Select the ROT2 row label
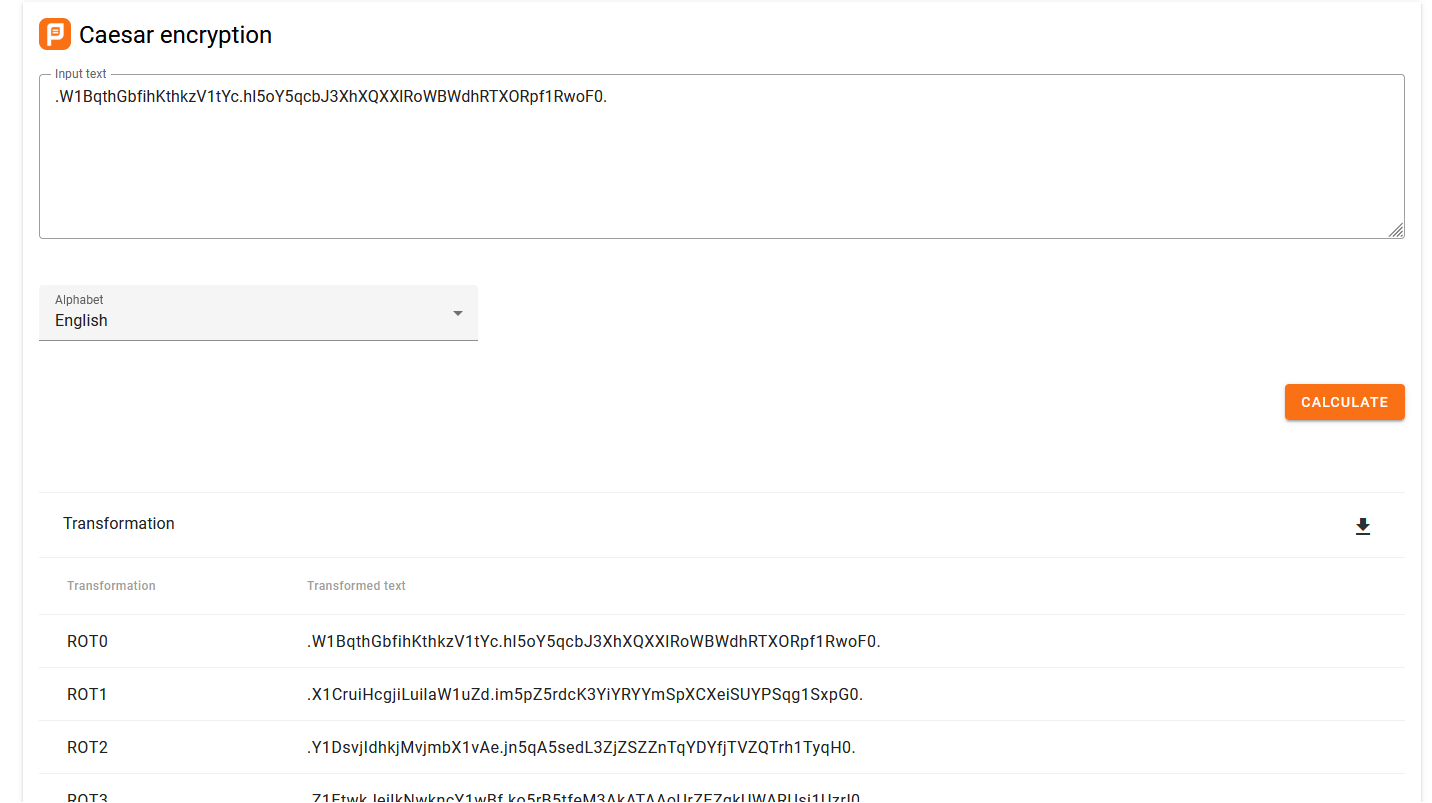Screen dimensions: 1432x803 coord(87,747)
